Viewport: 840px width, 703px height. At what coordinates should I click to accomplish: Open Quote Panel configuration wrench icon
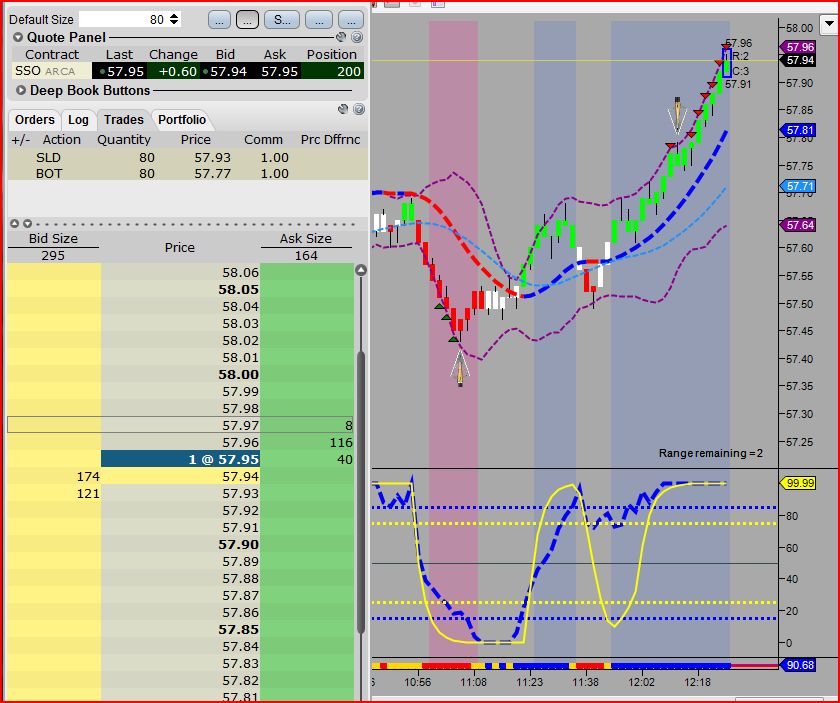[341, 37]
